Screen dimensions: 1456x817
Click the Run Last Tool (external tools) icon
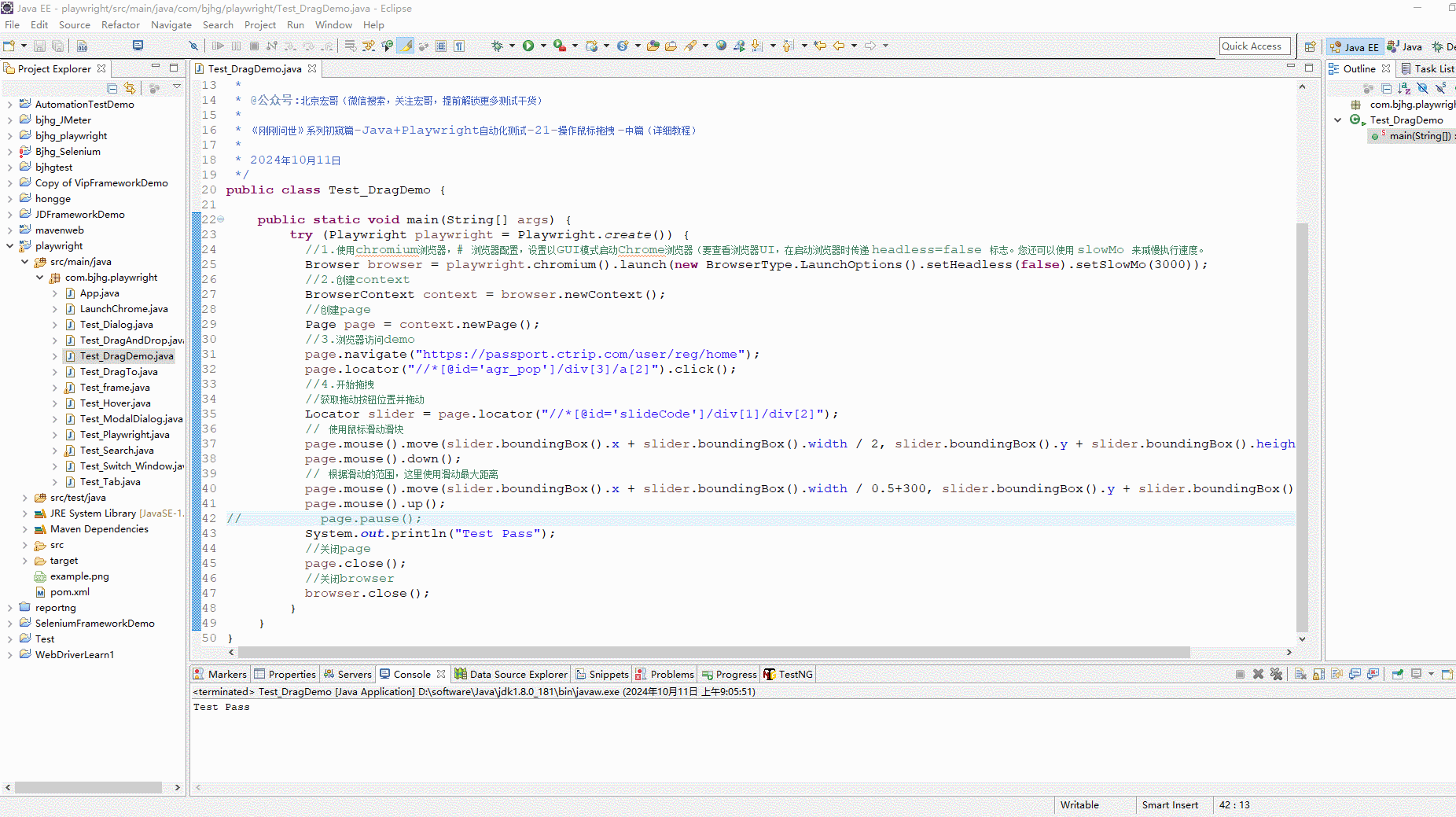point(560,46)
